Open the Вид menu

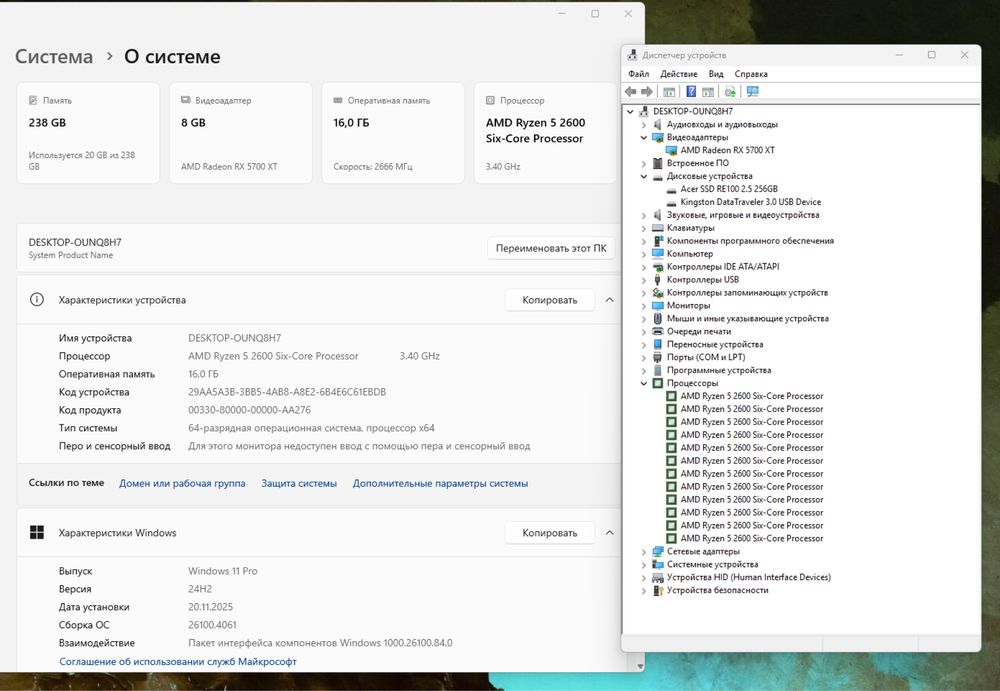click(716, 73)
